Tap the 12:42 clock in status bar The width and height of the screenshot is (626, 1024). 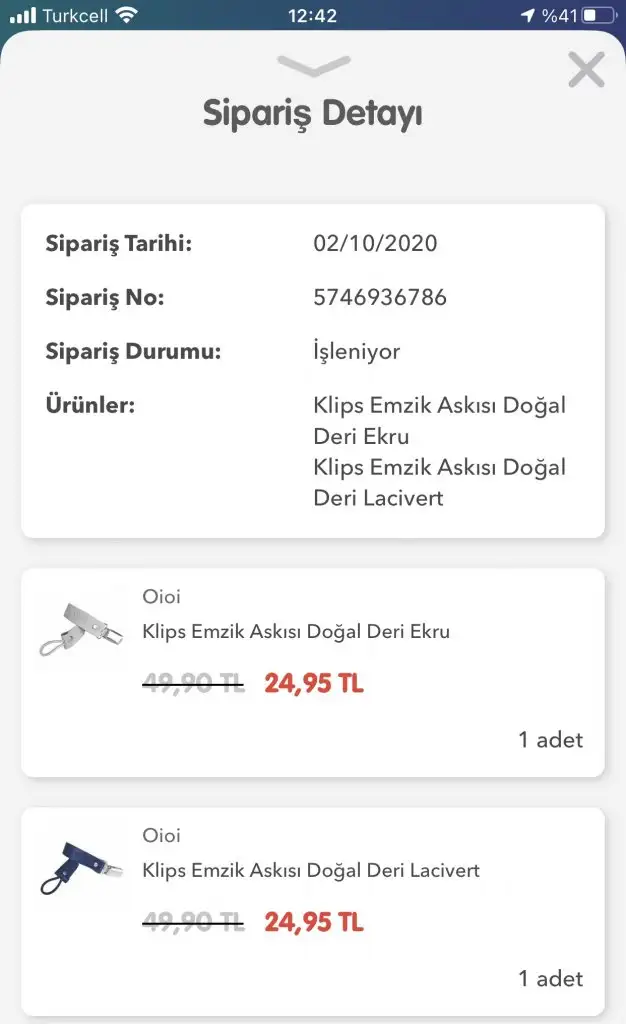tap(312, 16)
